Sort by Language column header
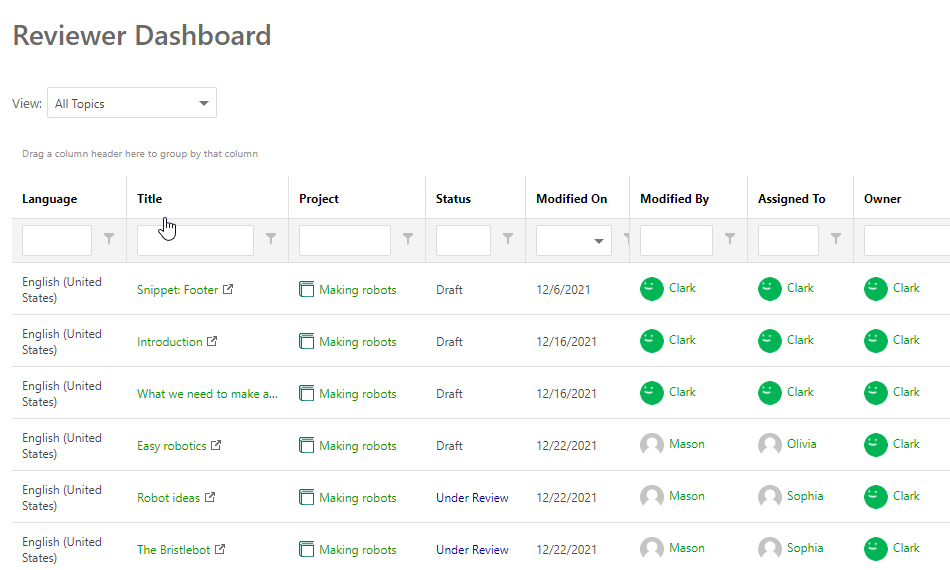 [x=50, y=199]
